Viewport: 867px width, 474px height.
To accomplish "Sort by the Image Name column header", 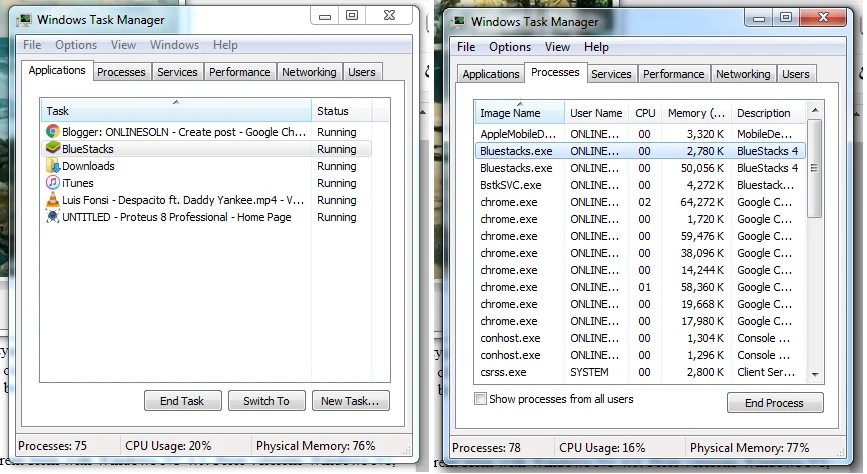I will [519, 113].
